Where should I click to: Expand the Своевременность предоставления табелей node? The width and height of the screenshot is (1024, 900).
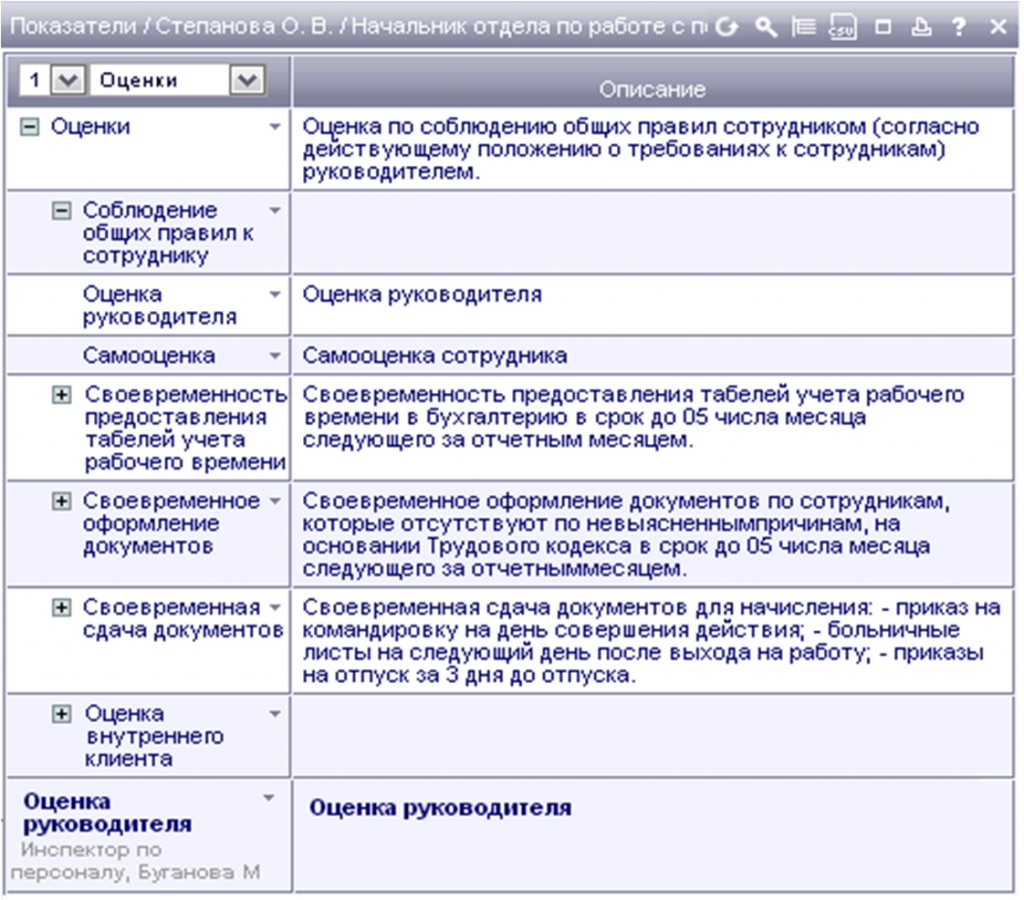(61, 395)
